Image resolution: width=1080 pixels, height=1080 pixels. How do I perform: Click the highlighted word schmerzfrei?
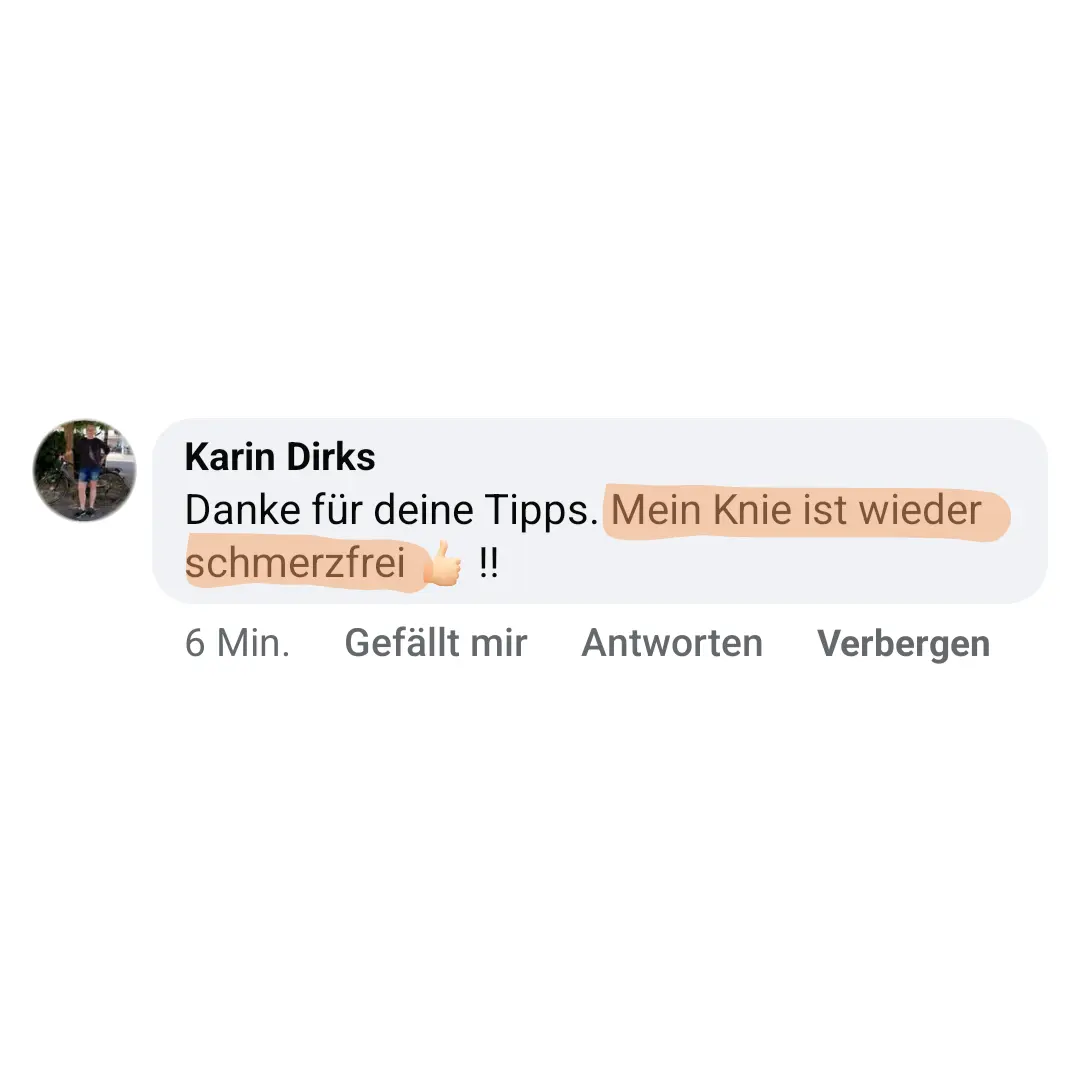click(x=295, y=563)
